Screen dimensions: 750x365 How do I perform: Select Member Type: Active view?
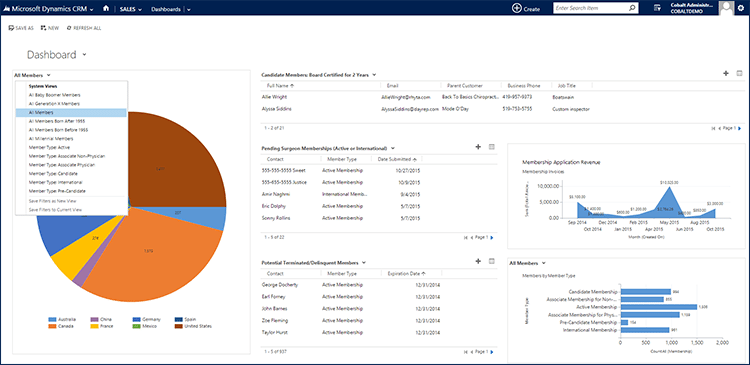[49, 147]
